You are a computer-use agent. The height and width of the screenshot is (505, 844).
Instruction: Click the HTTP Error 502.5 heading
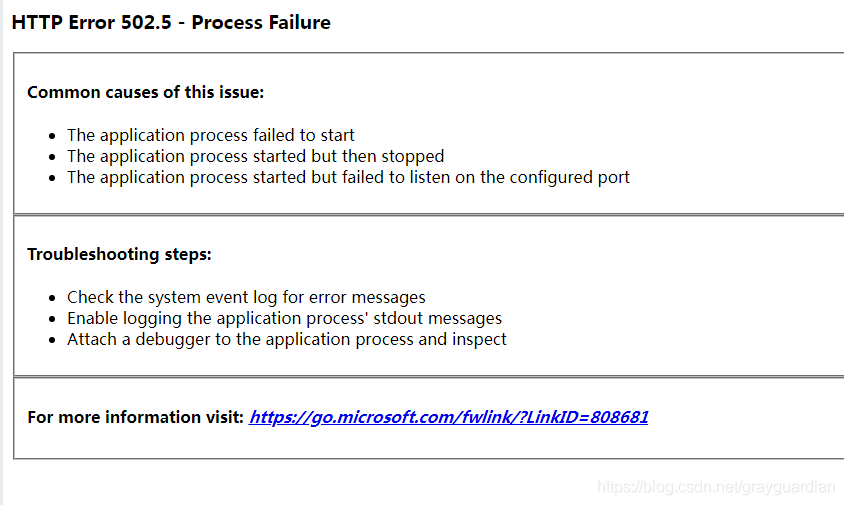(x=171, y=22)
